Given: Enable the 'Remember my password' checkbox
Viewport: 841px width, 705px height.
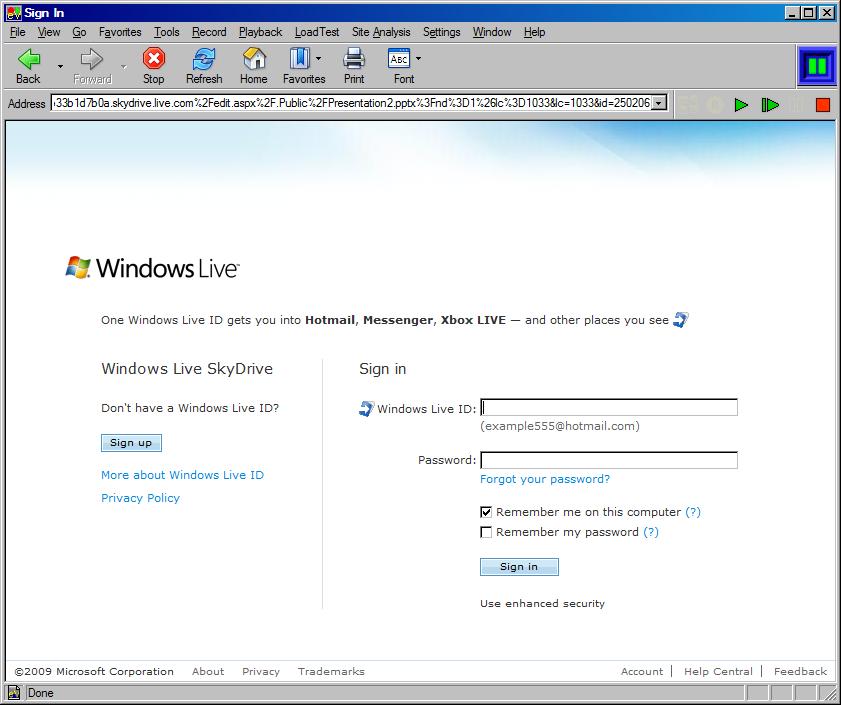Looking at the screenshot, I should coord(486,532).
